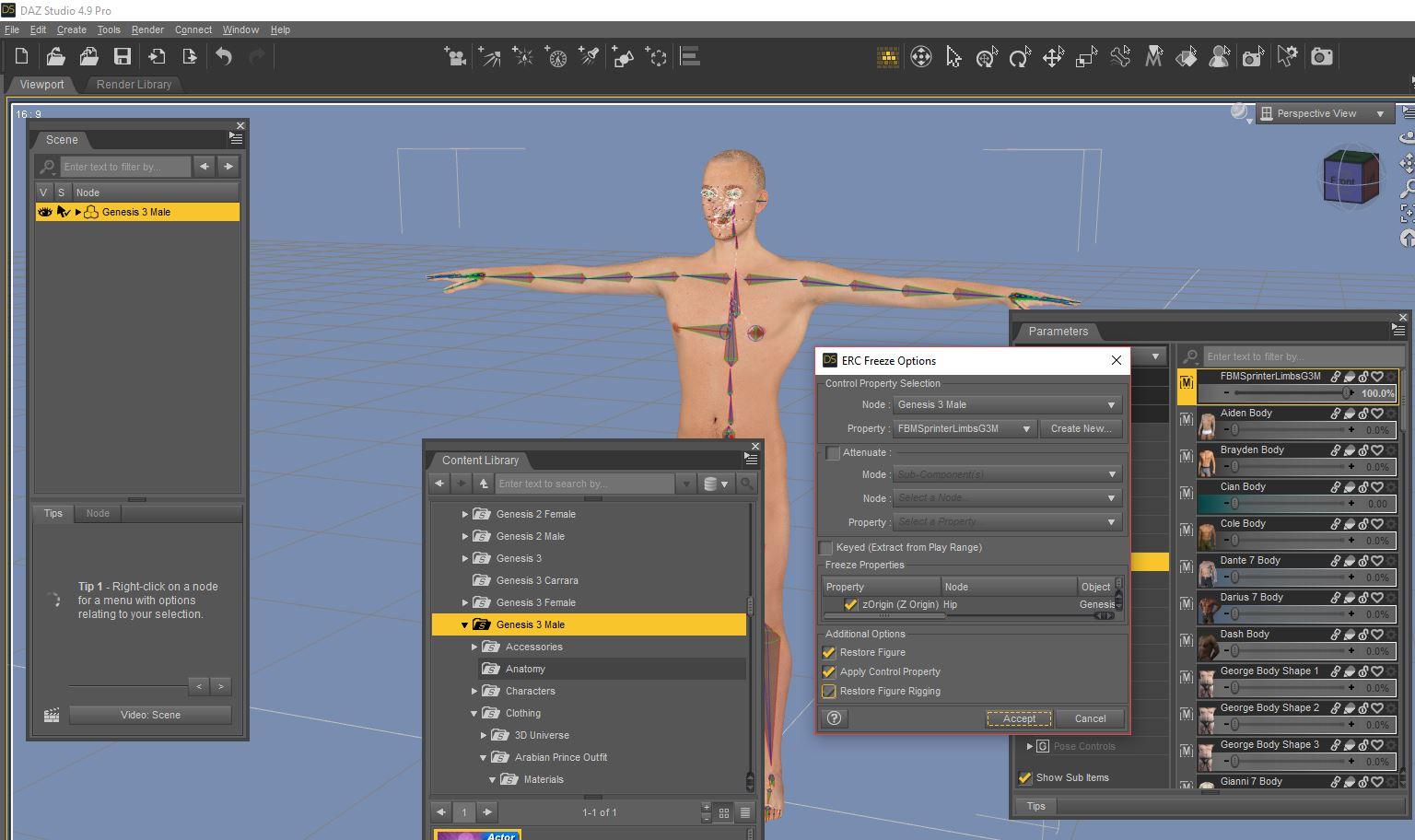Expand the Pose Controls group
This screenshot has height=840, width=1415.
click(1030, 746)
